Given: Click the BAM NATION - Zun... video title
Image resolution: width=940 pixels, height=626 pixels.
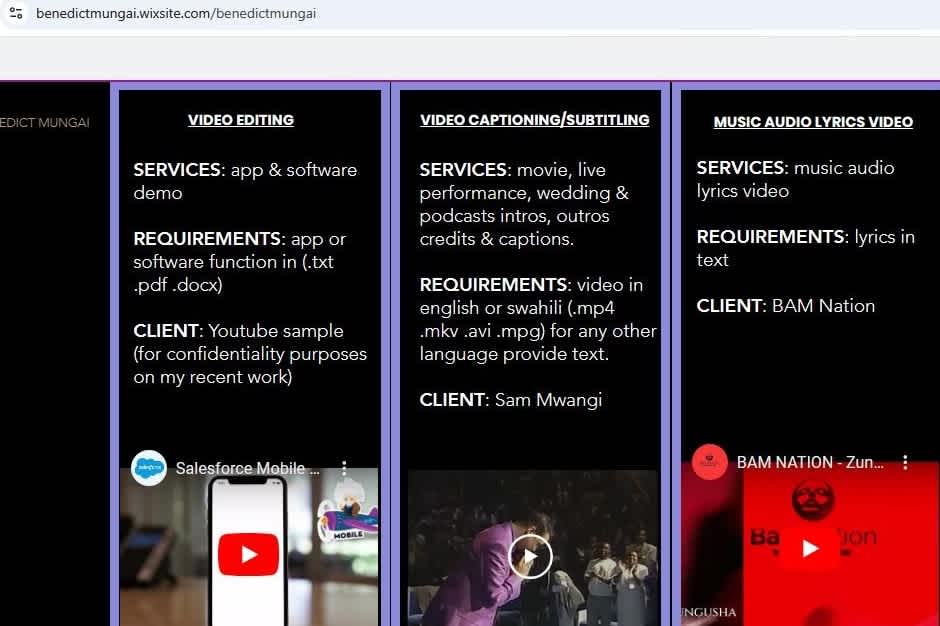Looking at the screenshot, I should click(x=810, y=462).
